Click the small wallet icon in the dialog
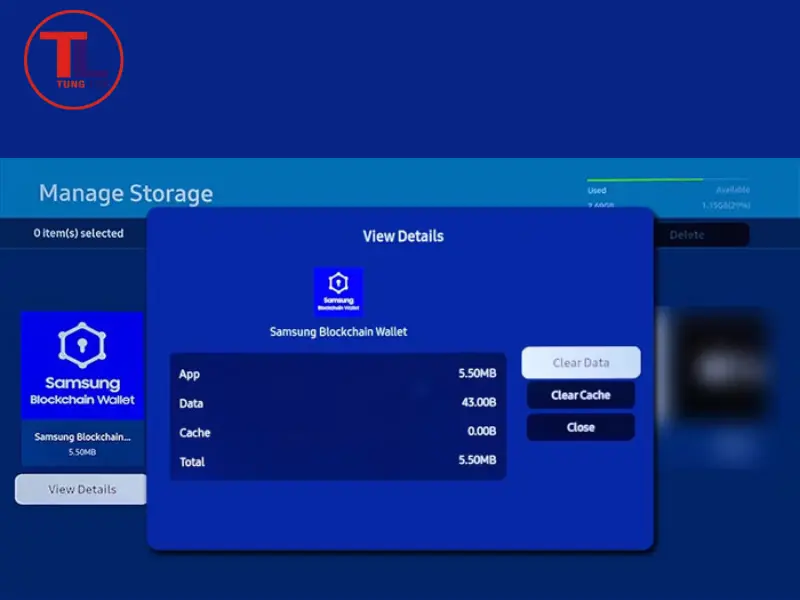 [x=338, y=292]
